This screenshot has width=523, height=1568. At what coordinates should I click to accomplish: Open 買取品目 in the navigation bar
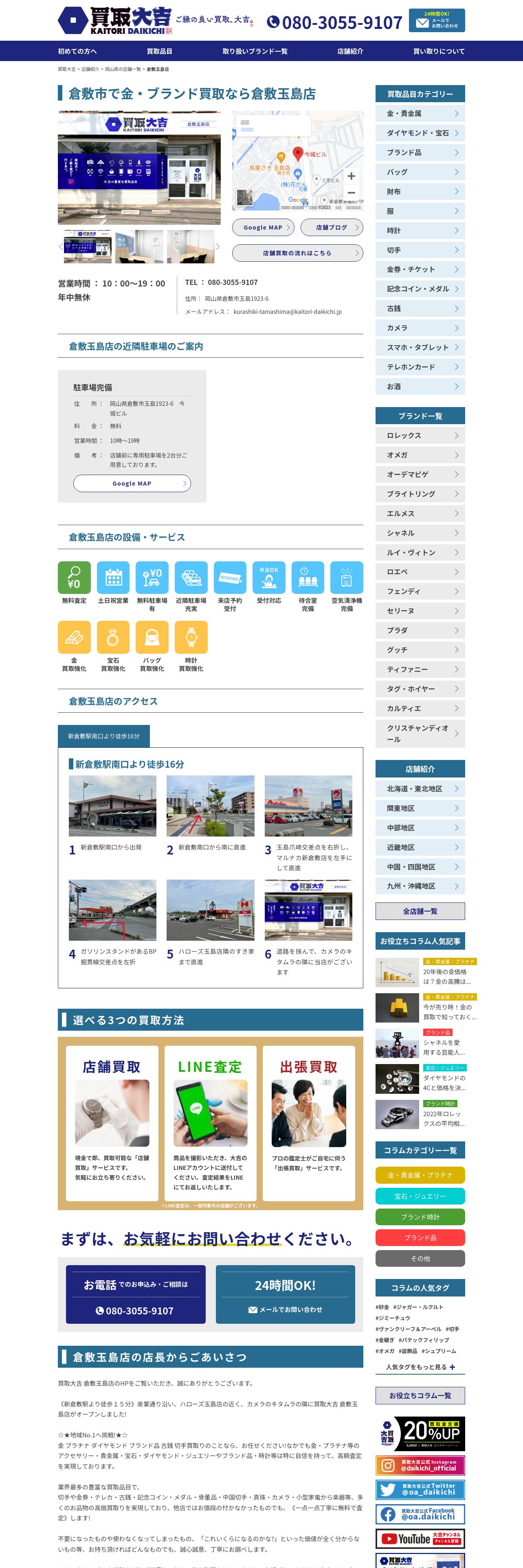pos(160,51)
